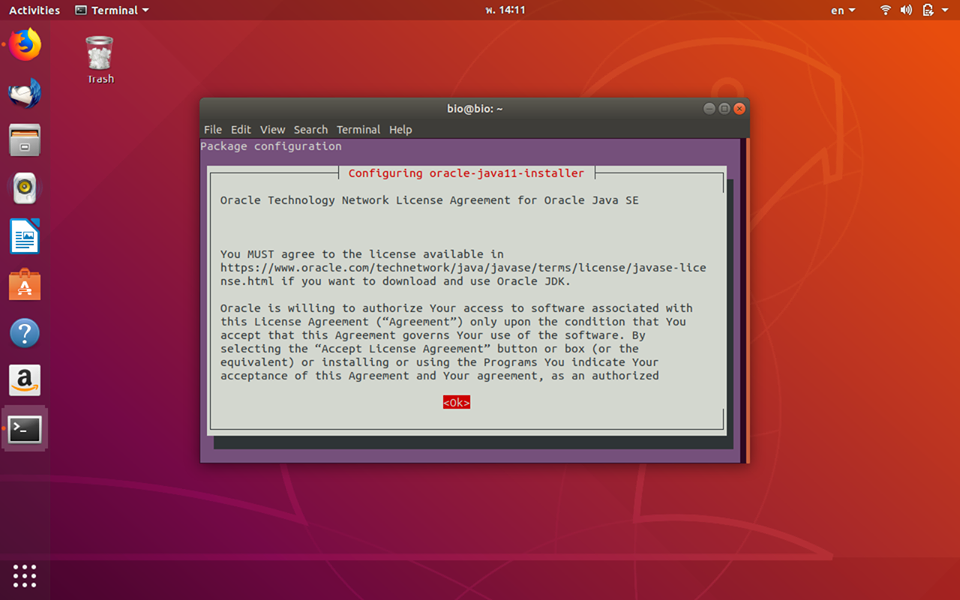Open the Files manager in the dock
Screen dimensions: 960x600
(24, 140)
